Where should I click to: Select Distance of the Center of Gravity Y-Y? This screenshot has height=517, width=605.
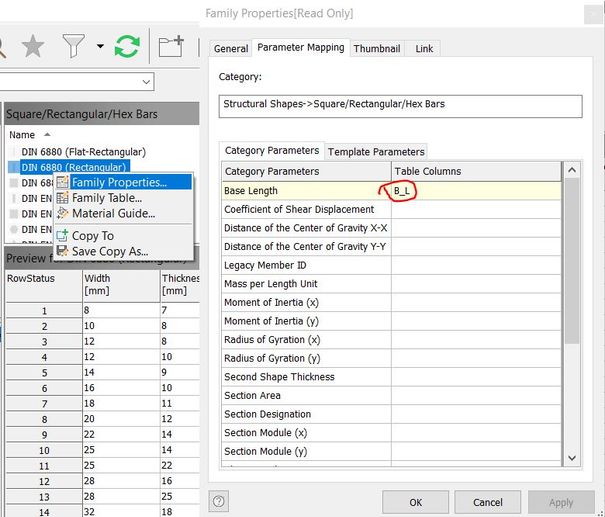pyautogui.click(x=391, y=247)
